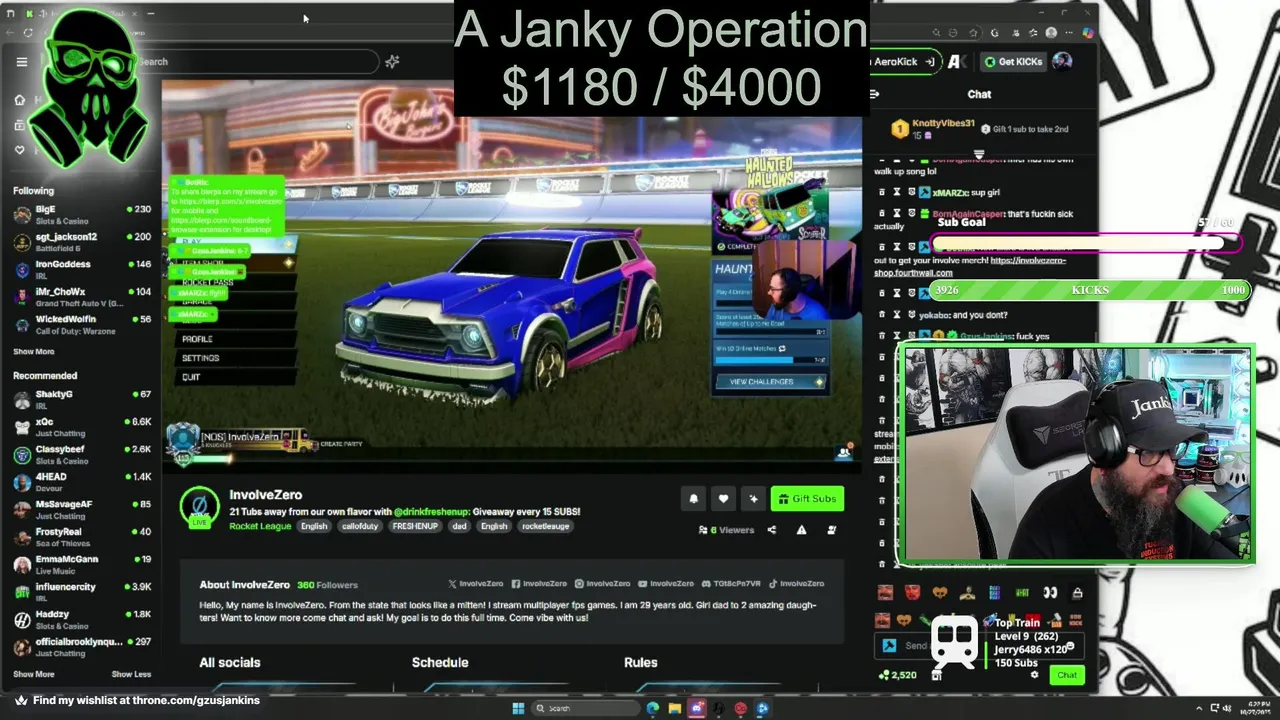Open IronGoddess channel in Following
The image size is (1280, 720).
click(81, 269)
